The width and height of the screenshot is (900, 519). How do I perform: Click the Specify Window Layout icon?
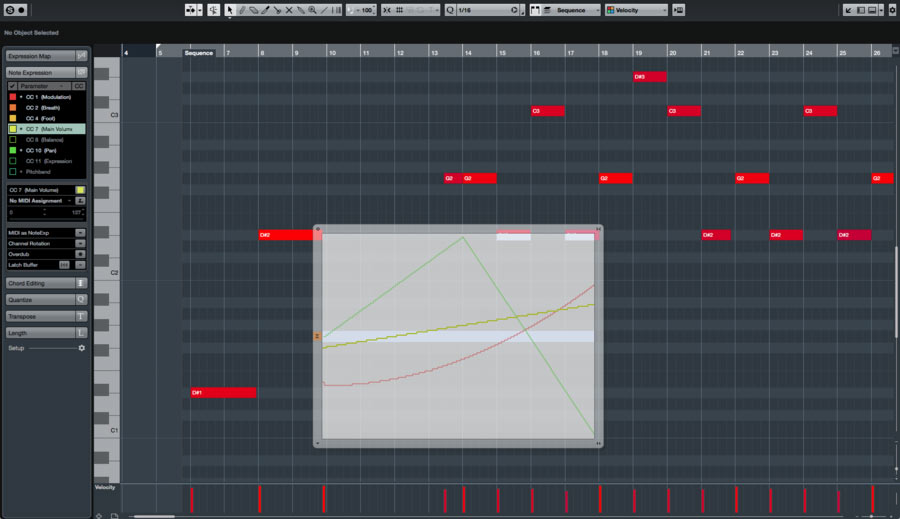coord(874,10)
